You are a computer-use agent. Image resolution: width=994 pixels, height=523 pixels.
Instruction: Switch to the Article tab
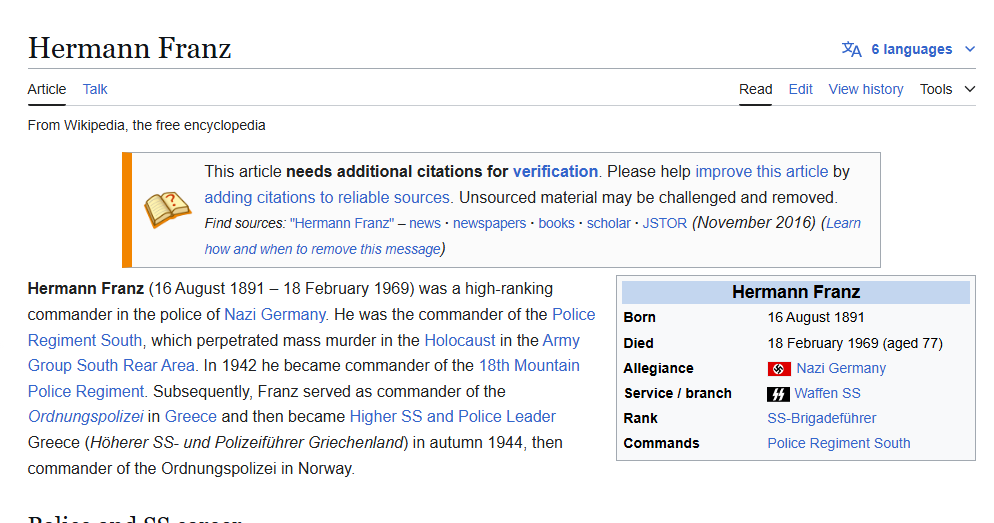[x=47, y=89]
